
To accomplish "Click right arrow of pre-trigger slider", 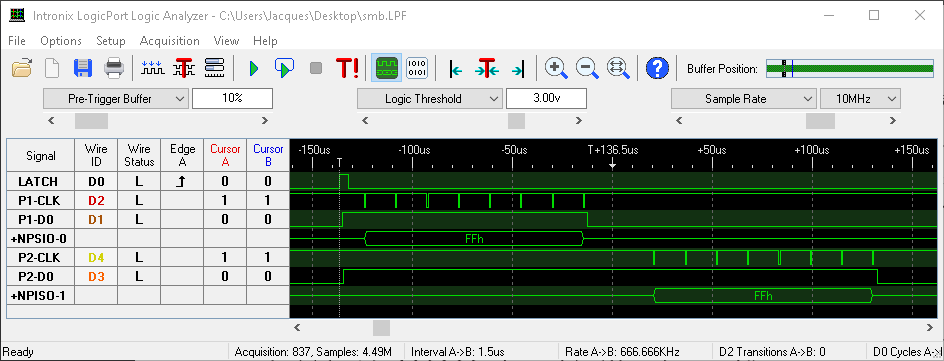I will tap(265, 121).
